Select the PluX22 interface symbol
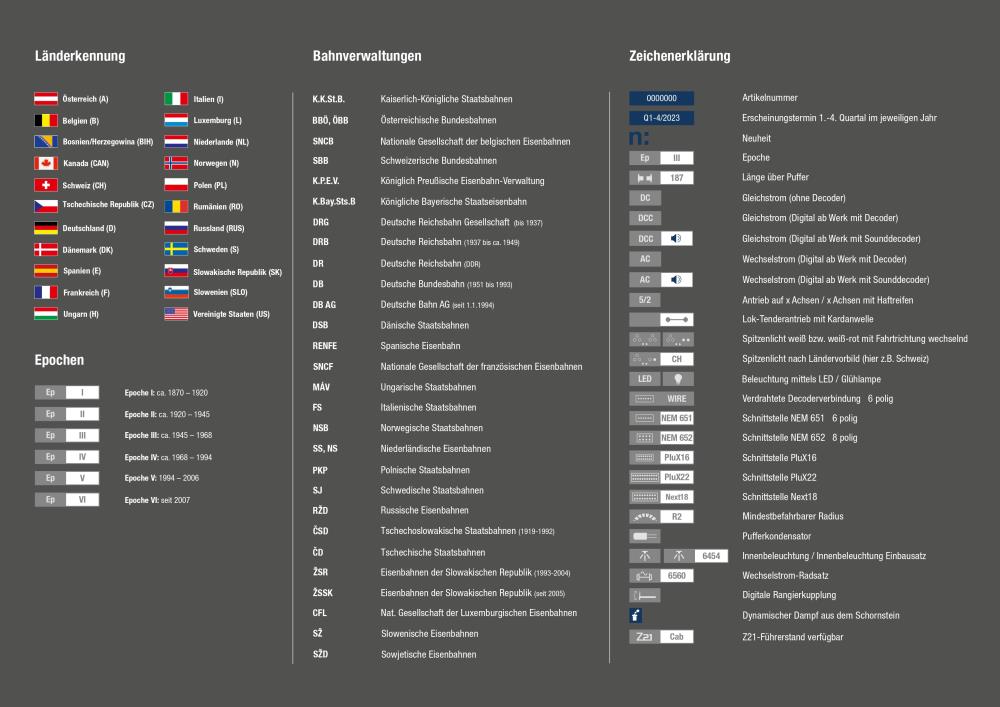Screen dimensions: 1000x707 (x=661, y=477)
